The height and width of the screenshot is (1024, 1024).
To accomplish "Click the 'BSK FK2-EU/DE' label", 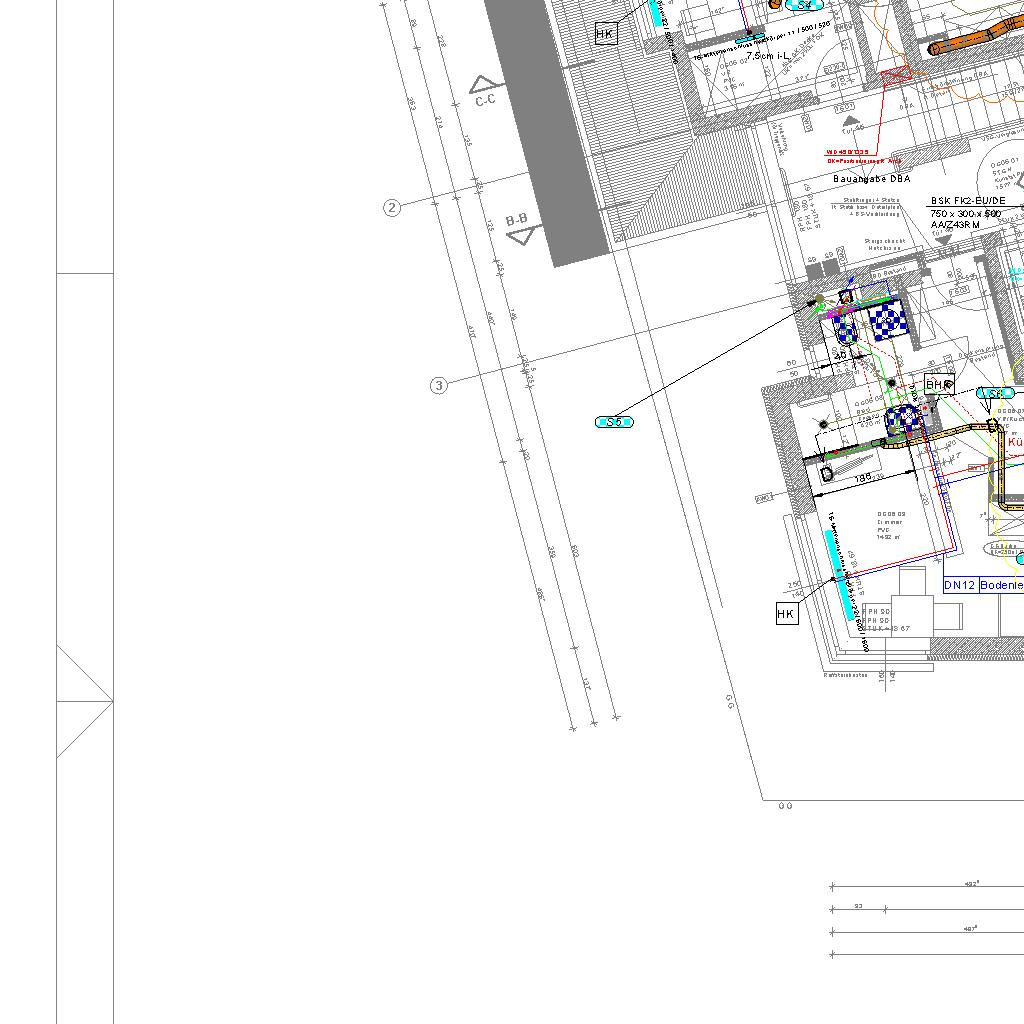I will (968, 201).
